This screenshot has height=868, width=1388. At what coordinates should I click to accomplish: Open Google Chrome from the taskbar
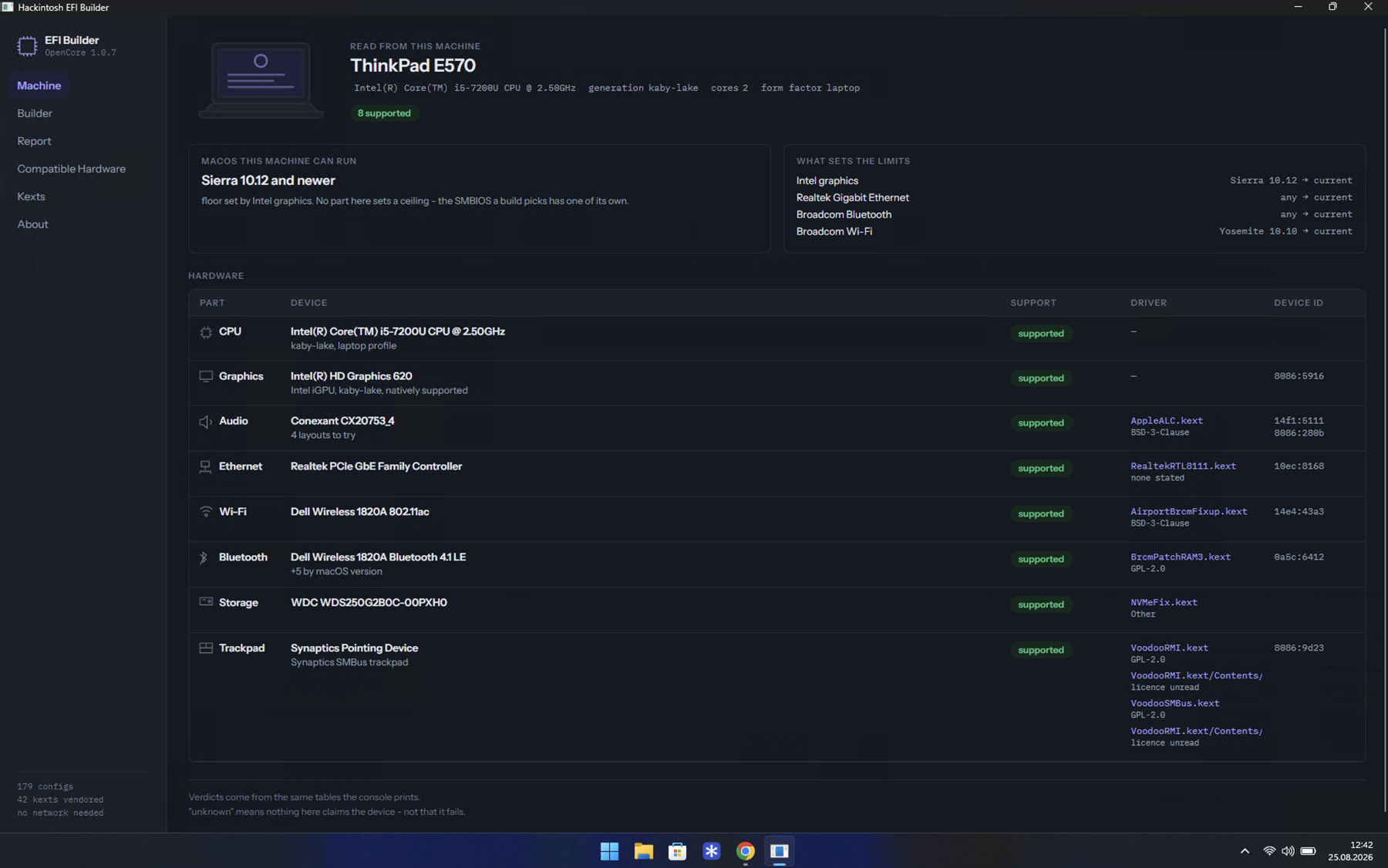[x=745, y=851]
